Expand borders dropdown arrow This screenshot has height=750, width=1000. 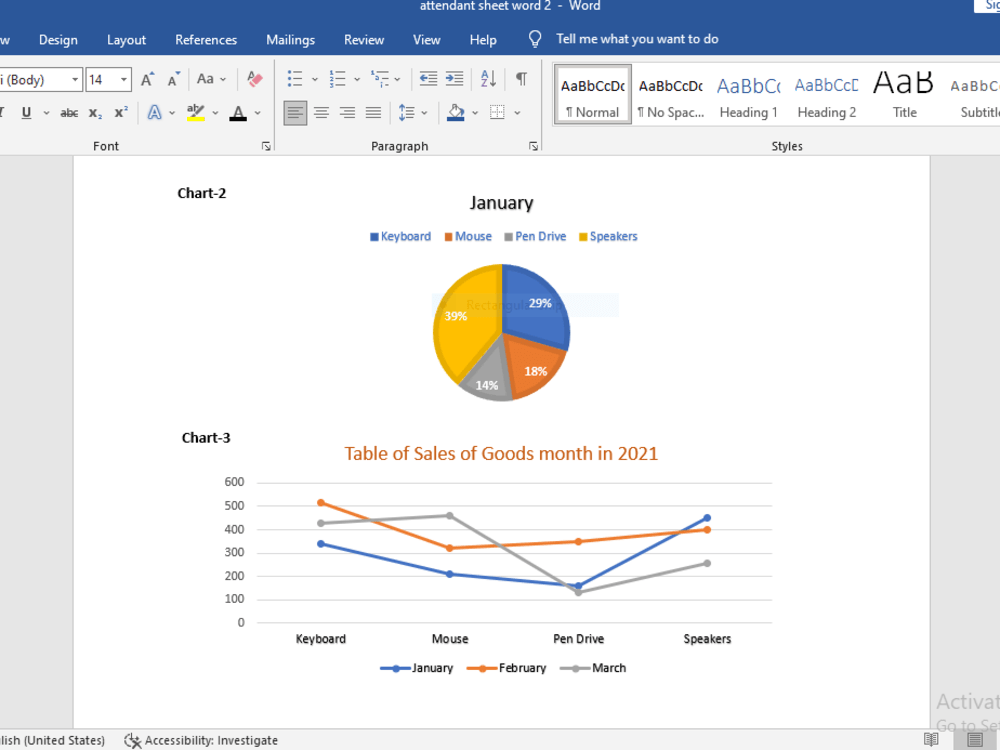517,113
